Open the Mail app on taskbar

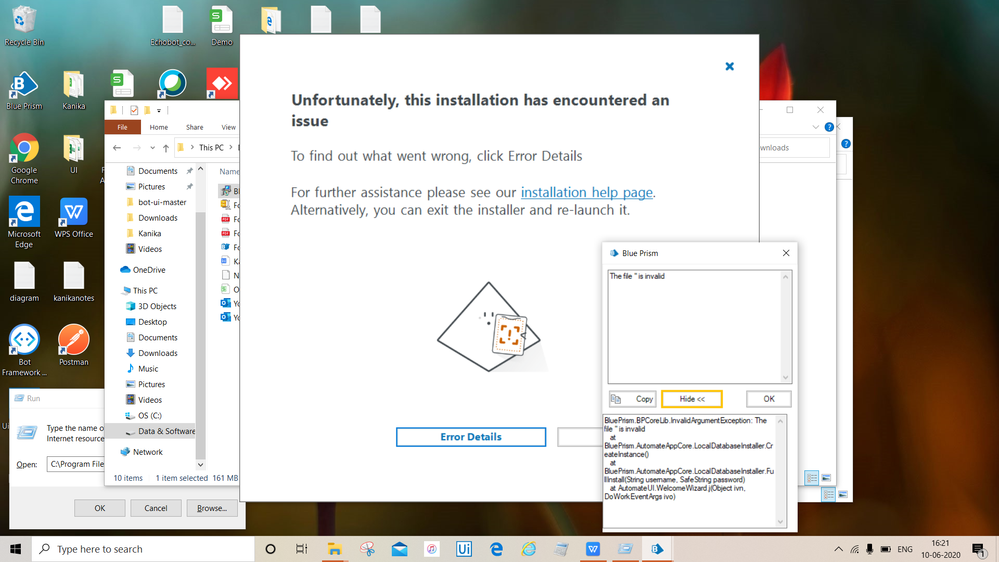[399, 549]
